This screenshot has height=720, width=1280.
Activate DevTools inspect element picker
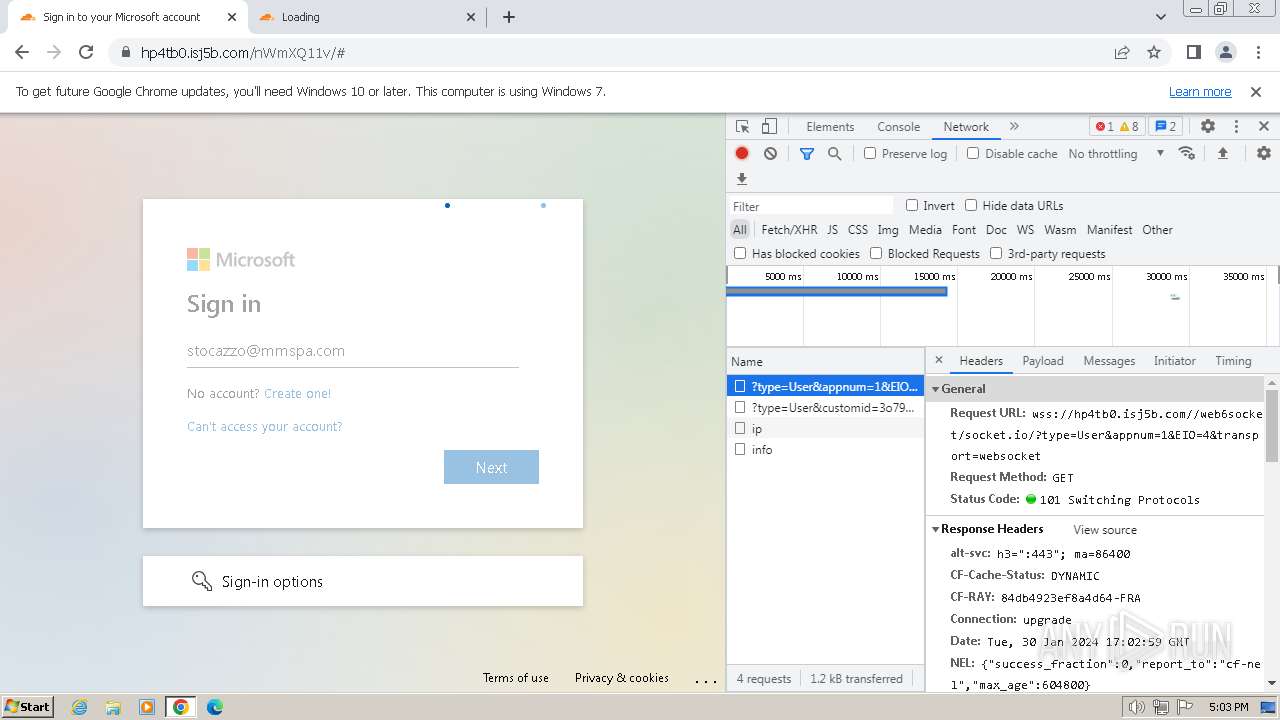point(742,127)
